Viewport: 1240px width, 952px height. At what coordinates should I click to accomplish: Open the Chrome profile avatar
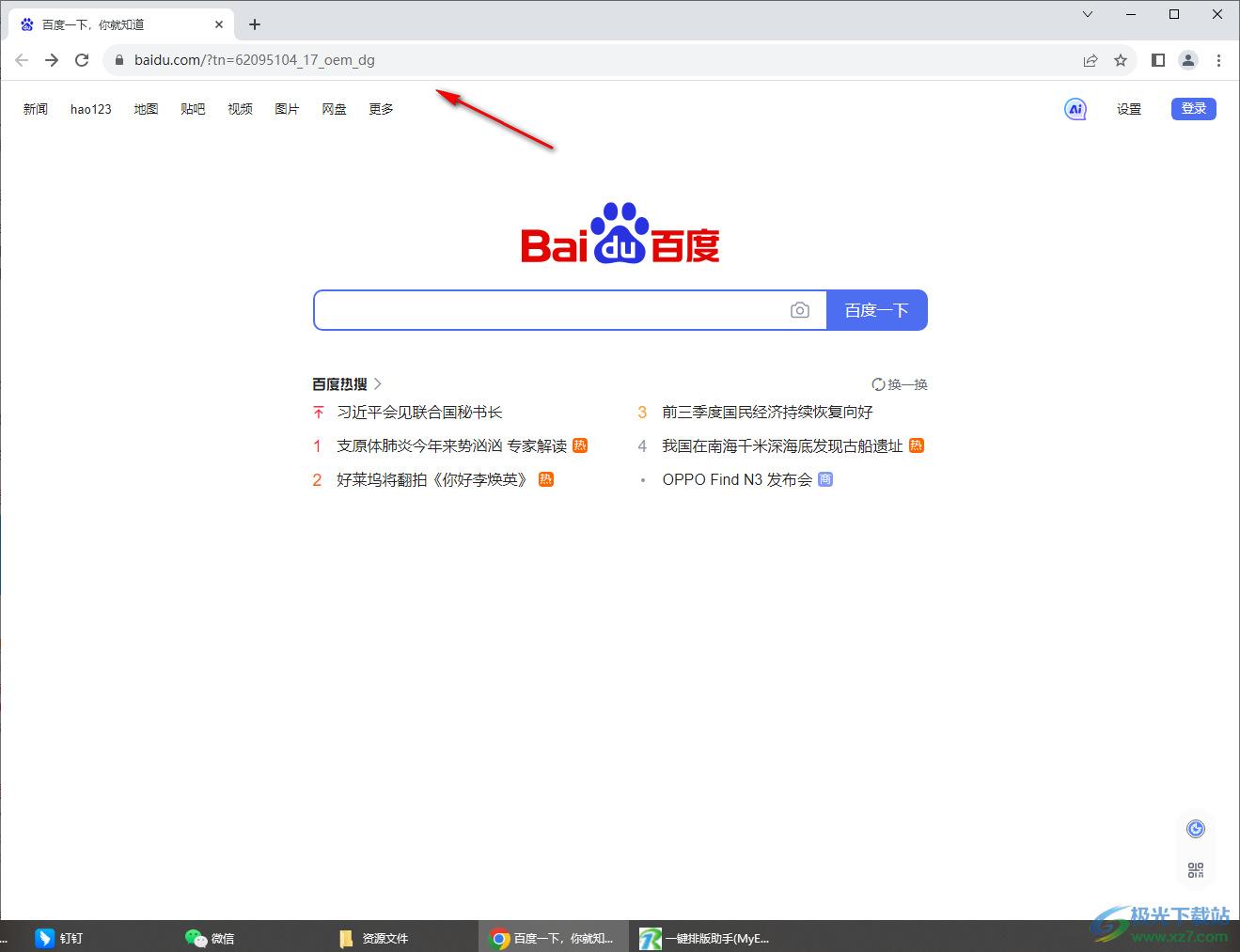click(x=1188, y=60)
